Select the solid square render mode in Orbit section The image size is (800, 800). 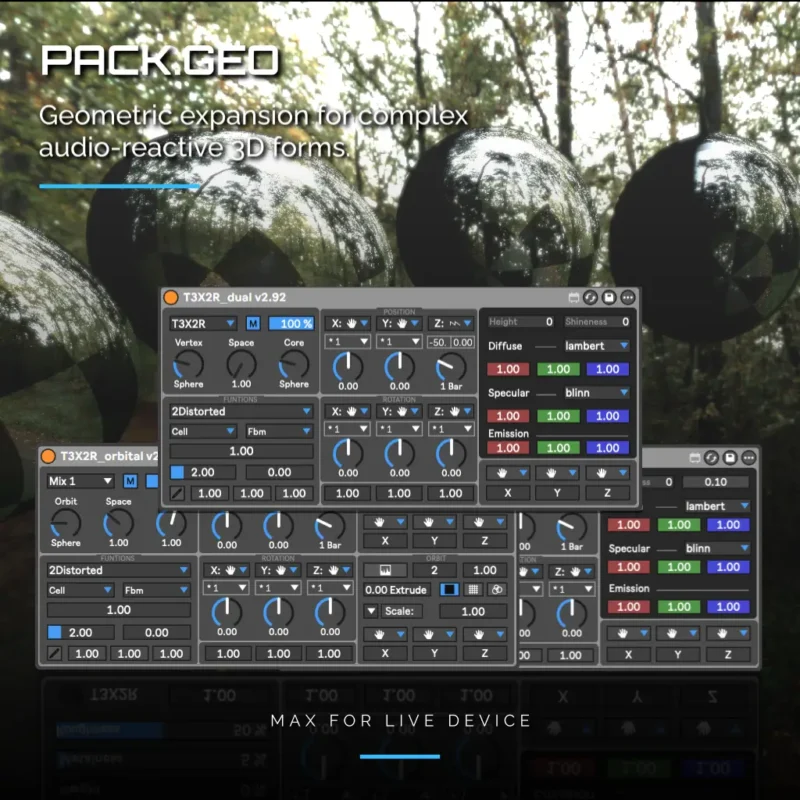click(x=449, y=590)
